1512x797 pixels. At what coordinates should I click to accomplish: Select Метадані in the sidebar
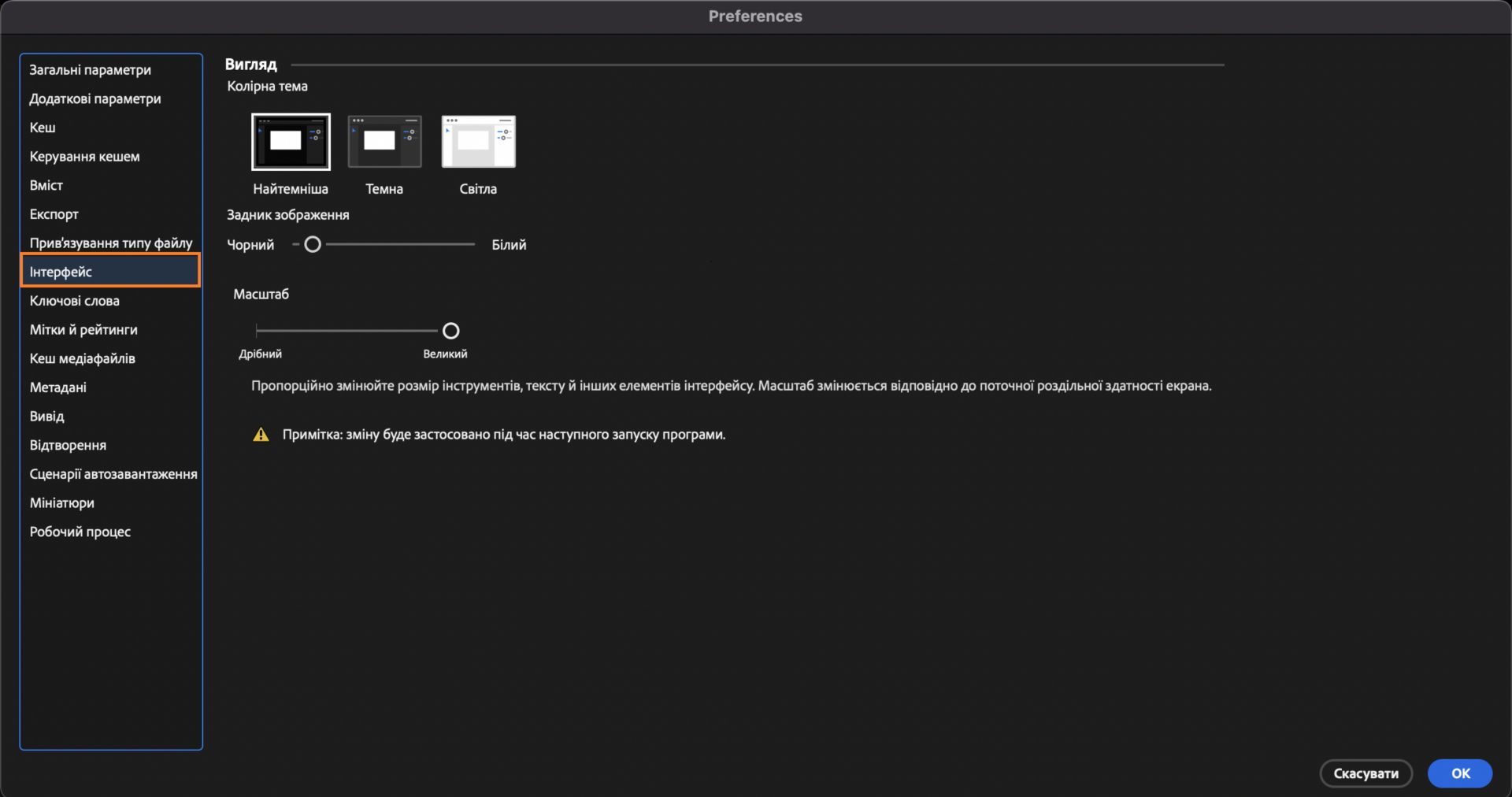(x=111, y=387)
